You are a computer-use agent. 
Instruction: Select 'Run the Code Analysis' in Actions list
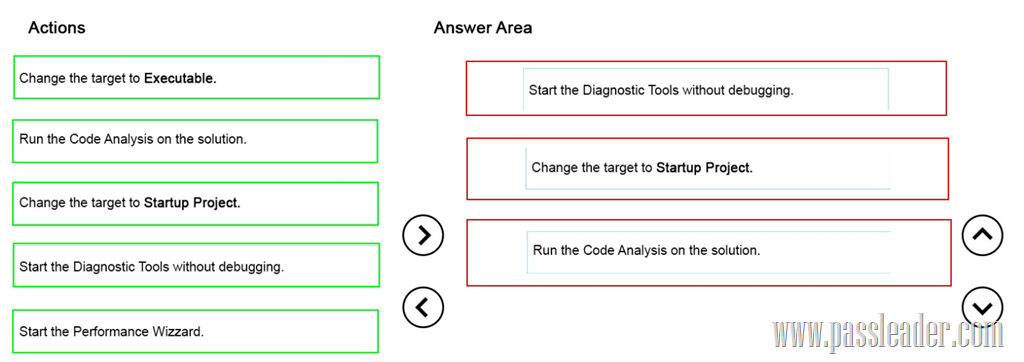pyautogui.click(x=195, y=140)
